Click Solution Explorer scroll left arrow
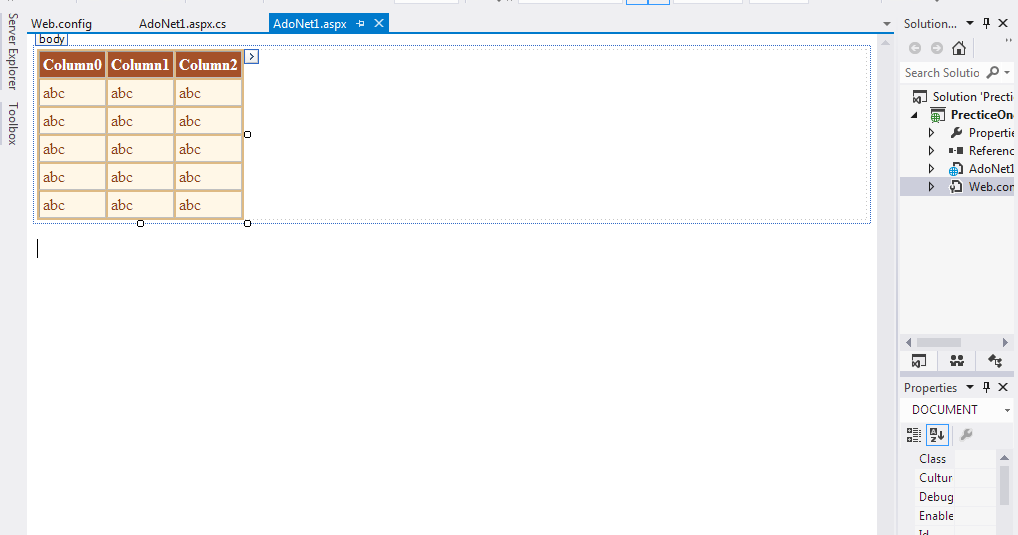Screen dimensions: 1018x535 (908, 342)
